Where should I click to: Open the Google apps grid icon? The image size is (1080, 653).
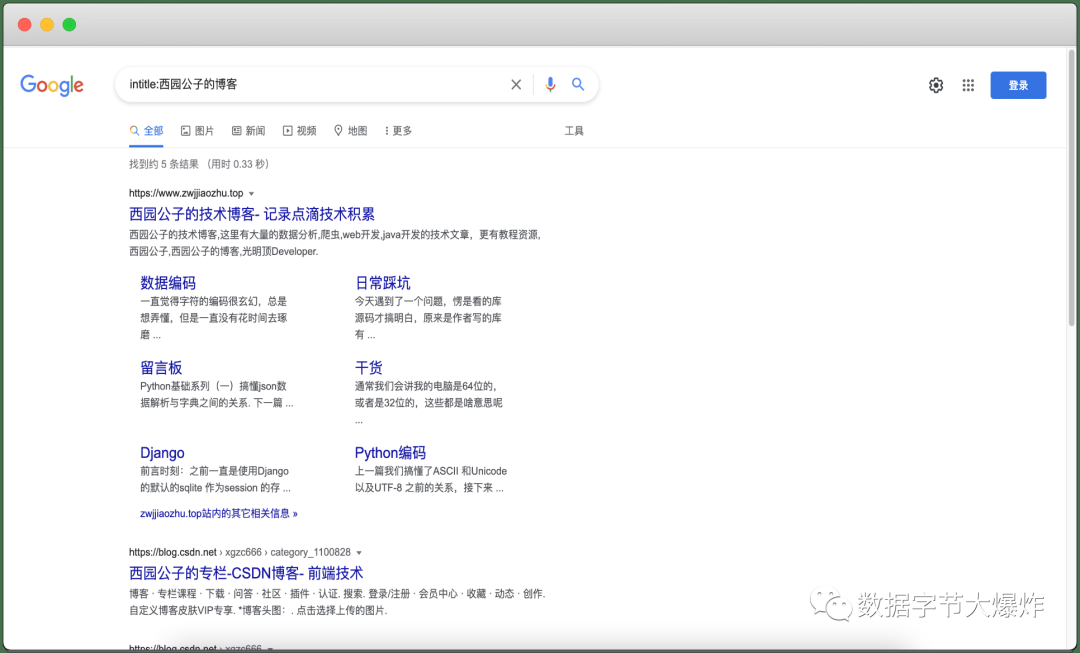968,85
